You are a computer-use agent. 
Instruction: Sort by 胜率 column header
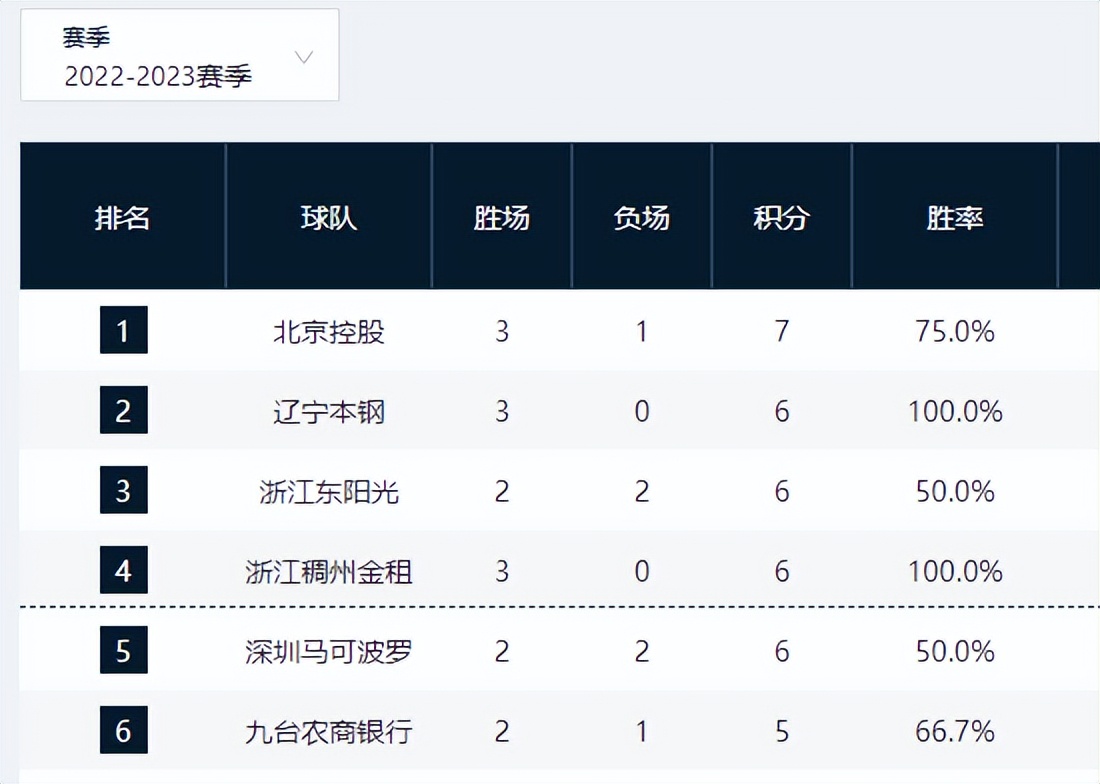point(955,217)
